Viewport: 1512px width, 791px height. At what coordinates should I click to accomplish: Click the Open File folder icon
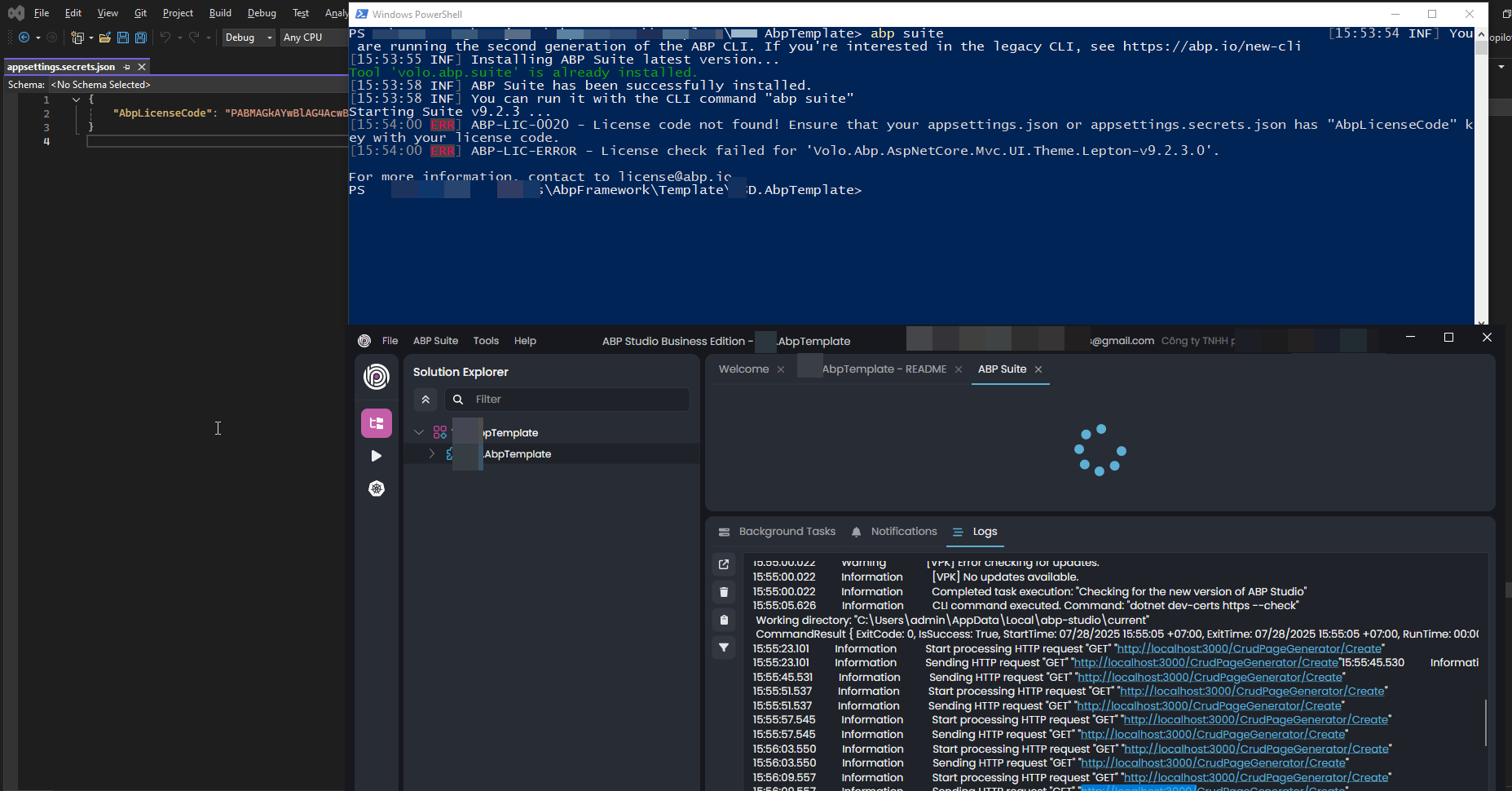pos(104,38)
